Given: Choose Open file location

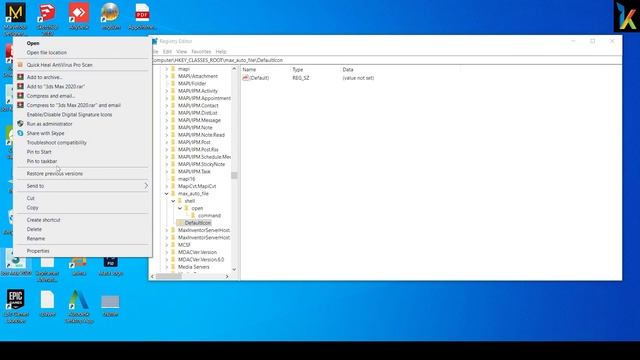Looking at the screenshot, I should [47, 53].
